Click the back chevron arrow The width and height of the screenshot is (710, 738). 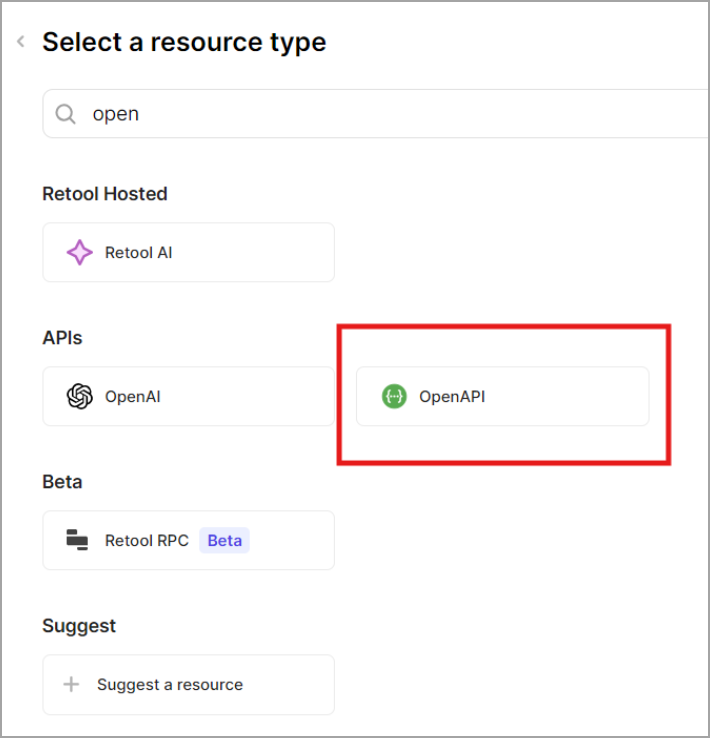[20, 42]
